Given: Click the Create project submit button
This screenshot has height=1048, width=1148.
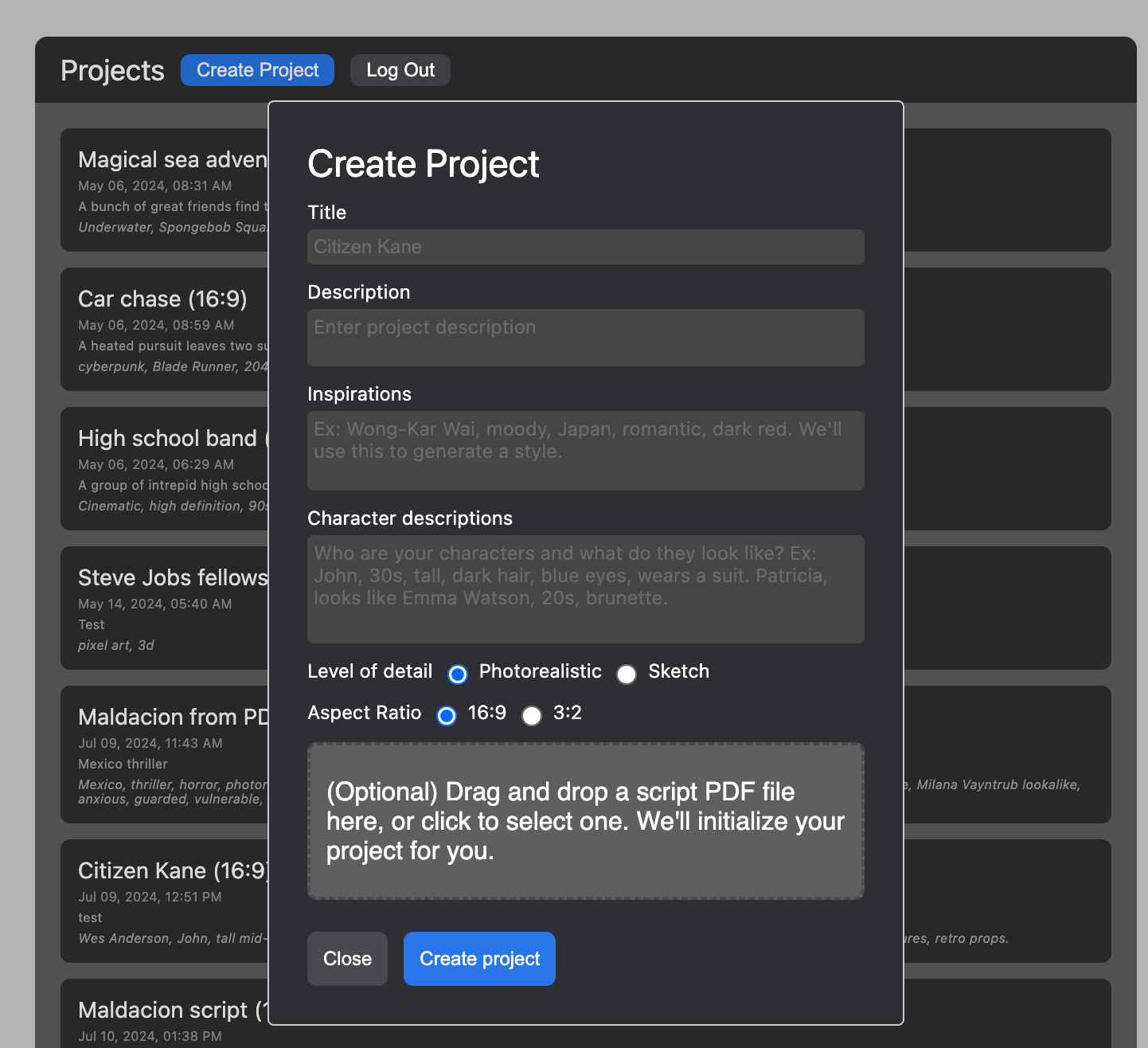Looking at the screenshot, I should tap(478, 959).
